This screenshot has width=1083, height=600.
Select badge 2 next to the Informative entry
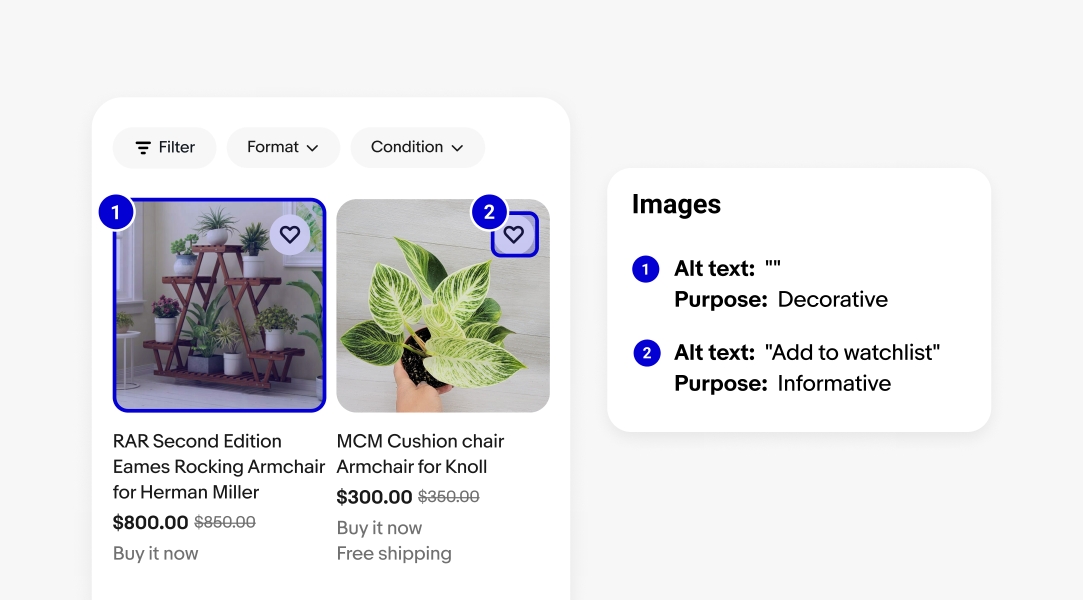click(x=647, y=352)
